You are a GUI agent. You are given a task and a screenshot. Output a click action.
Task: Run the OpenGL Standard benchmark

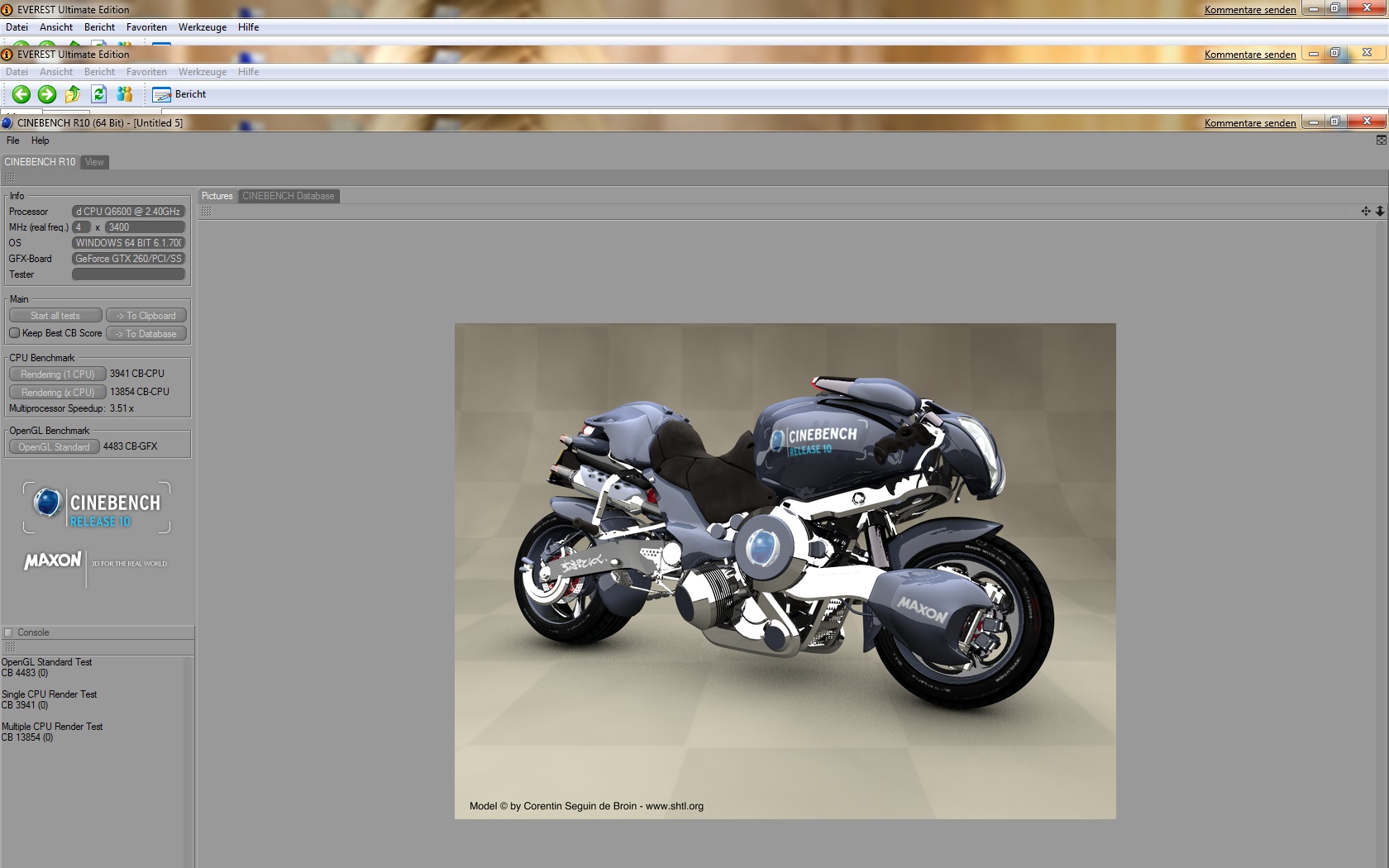click(x=54, y=447)
